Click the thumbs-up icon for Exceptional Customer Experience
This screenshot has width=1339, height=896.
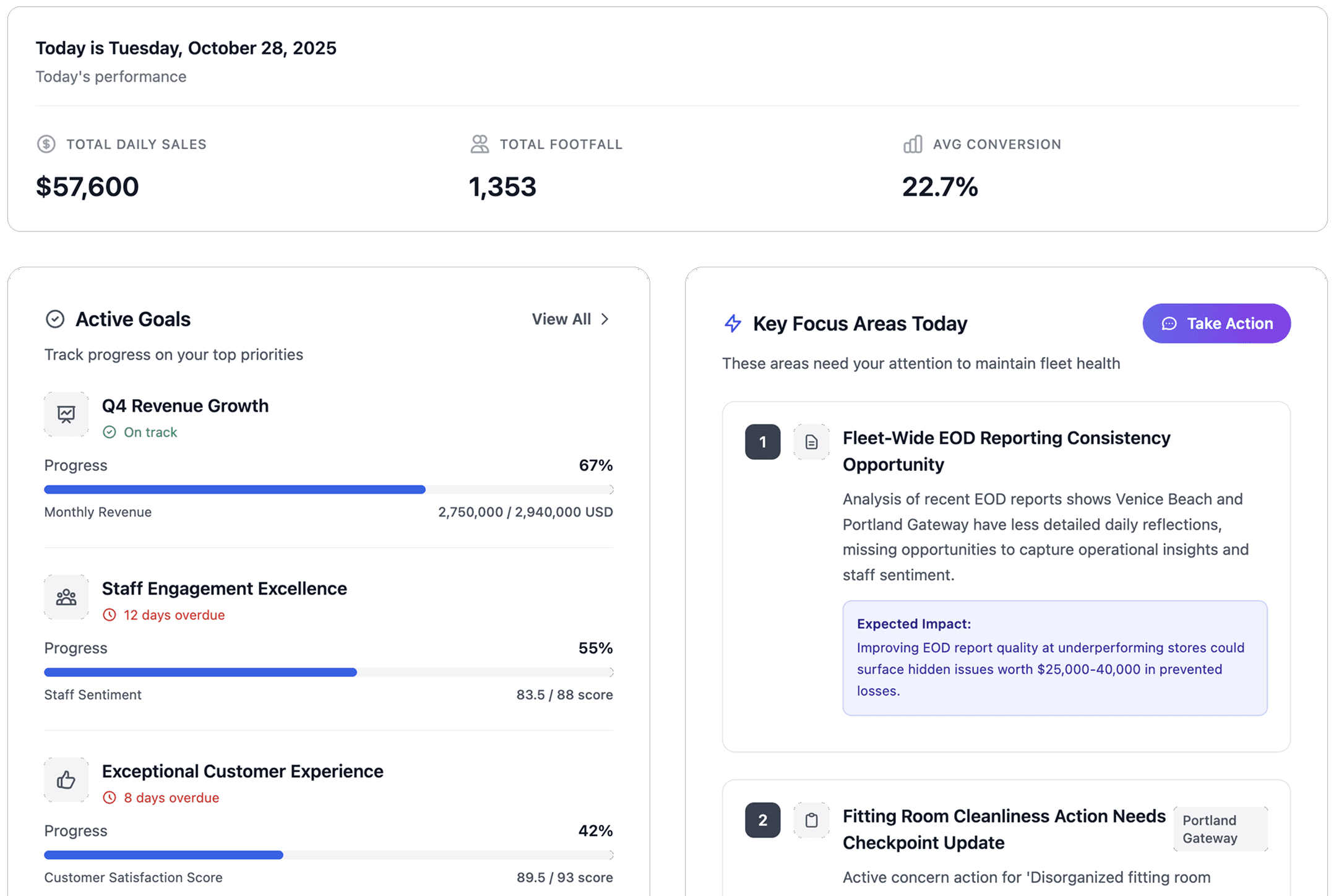pyautogui.click(x=66, y=780)
